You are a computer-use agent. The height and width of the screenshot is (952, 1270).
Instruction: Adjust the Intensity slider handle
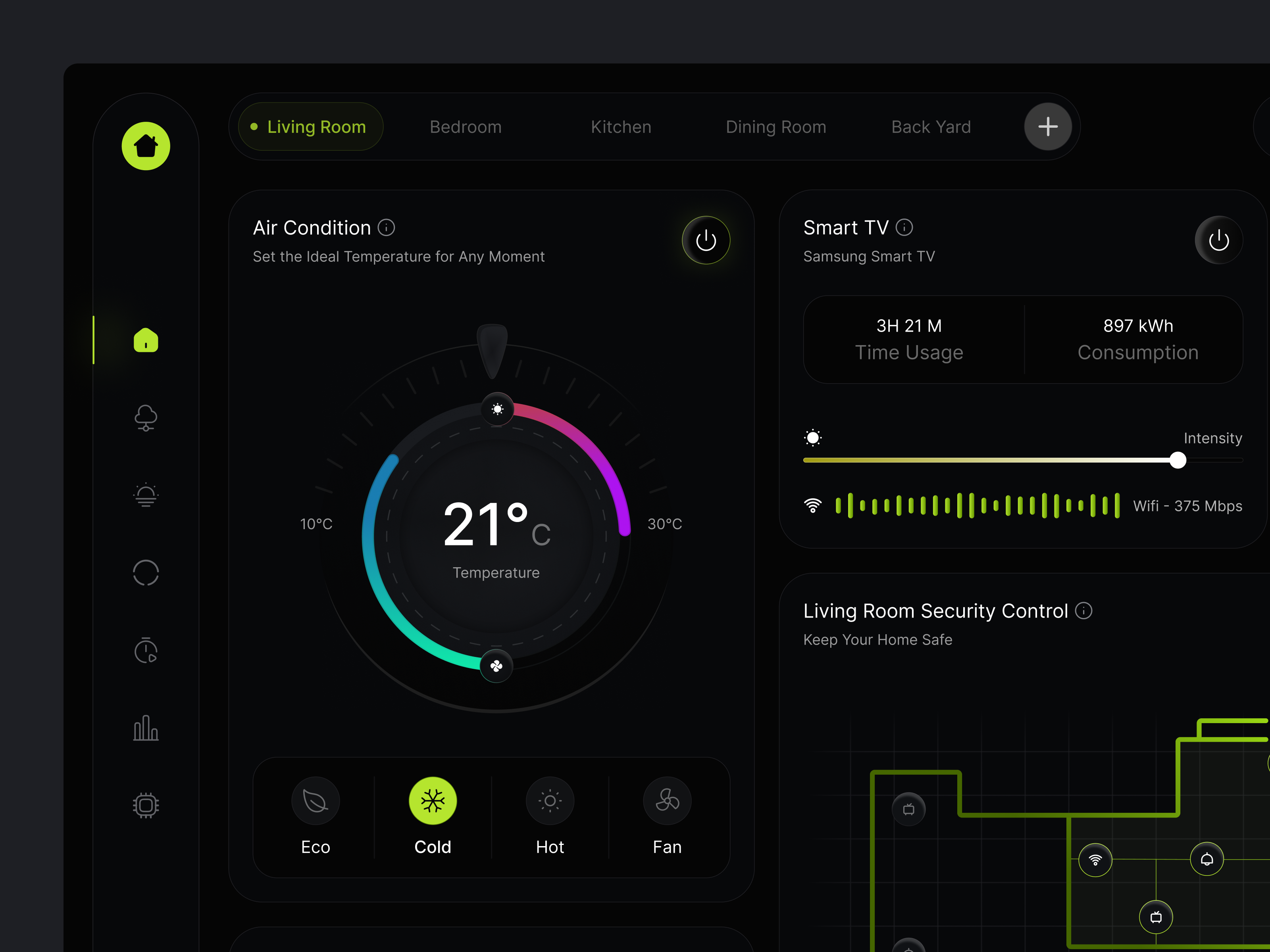pyautogui.click(x=1178, y=460)
